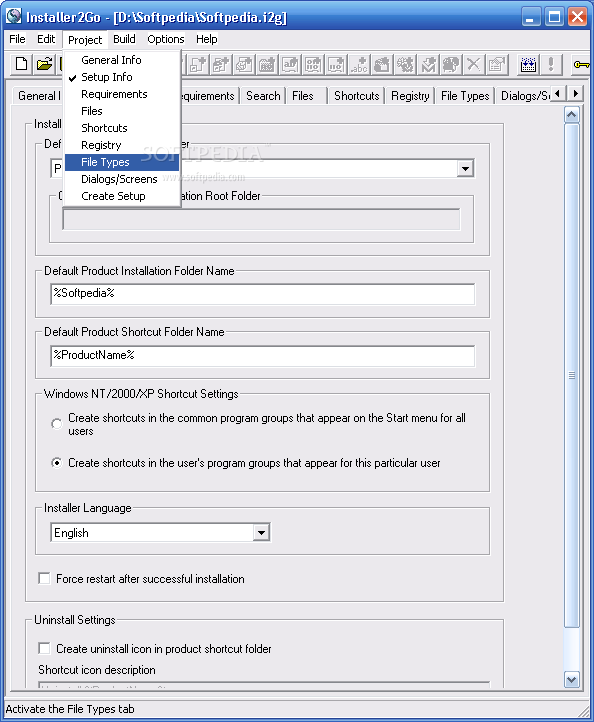Viewport: 594px width, 722px height.
Task: Open the Installer Language English dropdown
Action: (x=261, y=533)
